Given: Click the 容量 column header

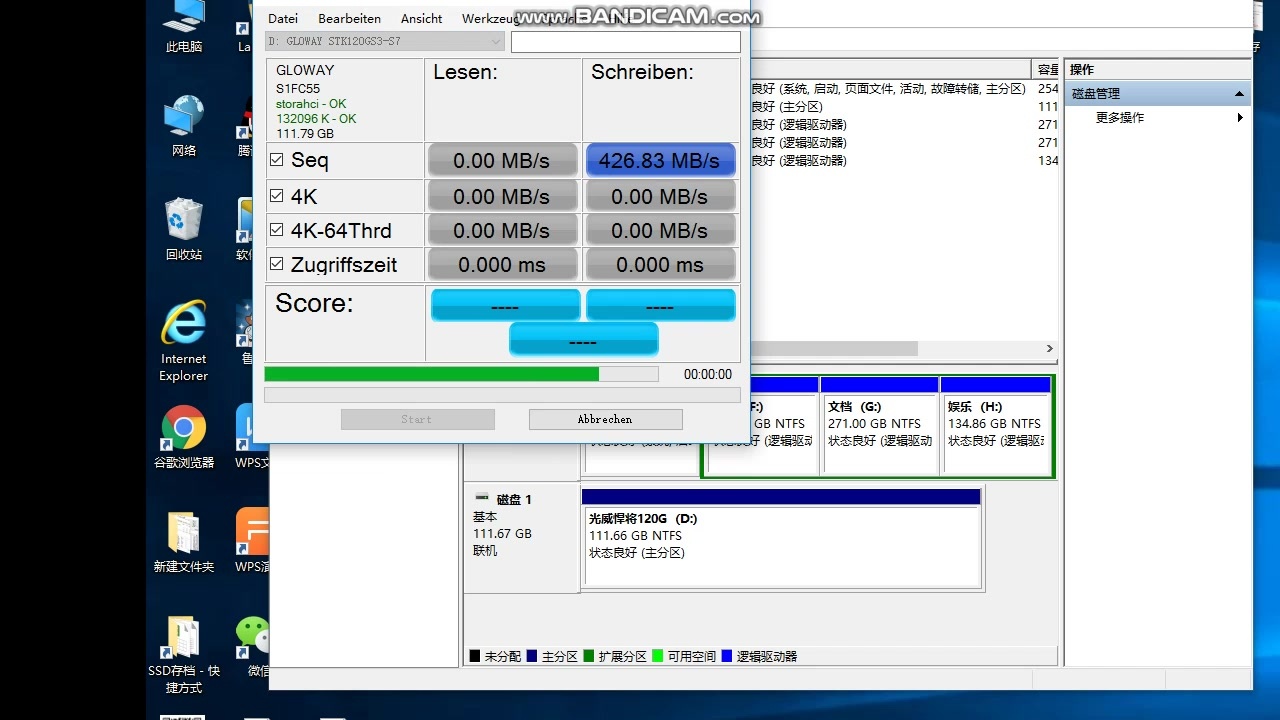Looking at the screenshot, I should pyautogui.click(x=1047, y=69).
